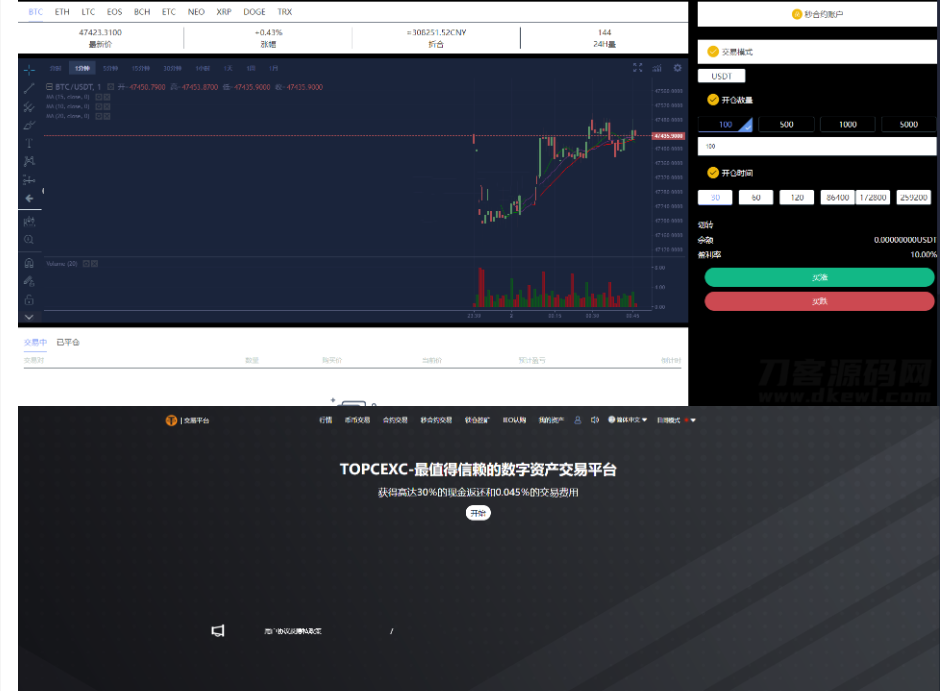Switch to the BCH coin tab
This screenshot has height=691, width=940.
[142, 12]
